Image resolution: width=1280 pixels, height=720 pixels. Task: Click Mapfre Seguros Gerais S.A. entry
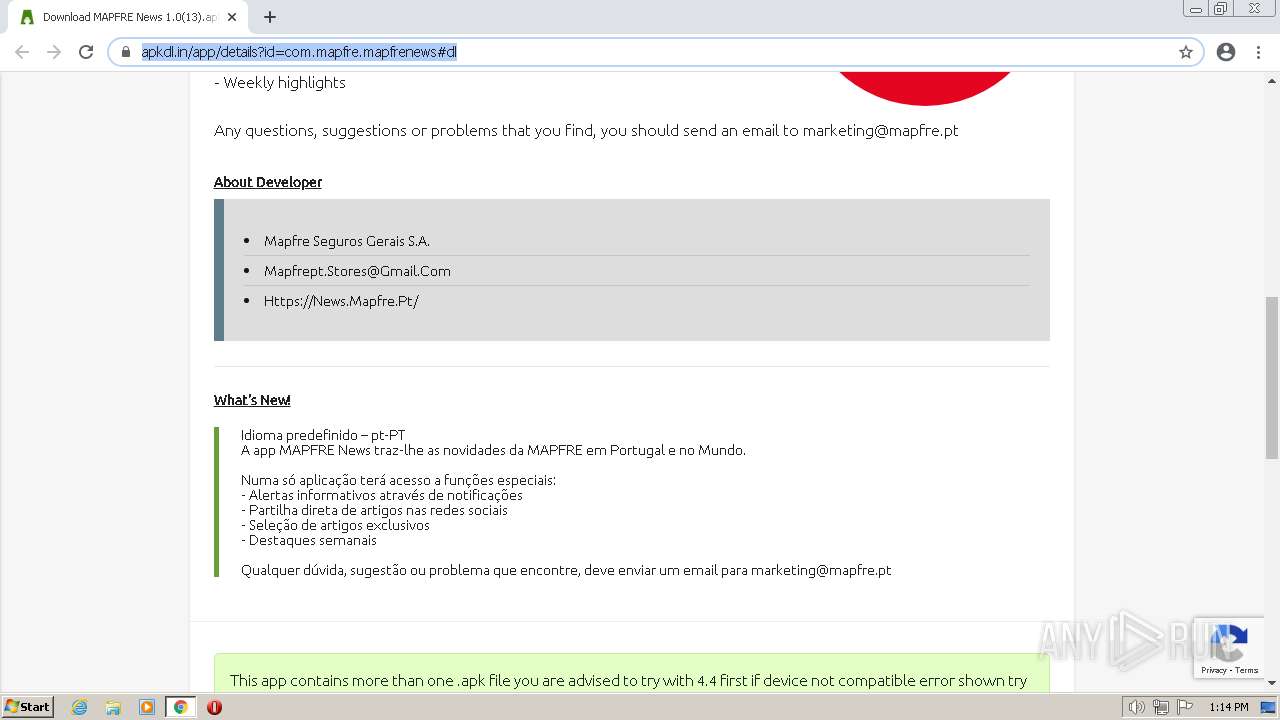point(347,241)
